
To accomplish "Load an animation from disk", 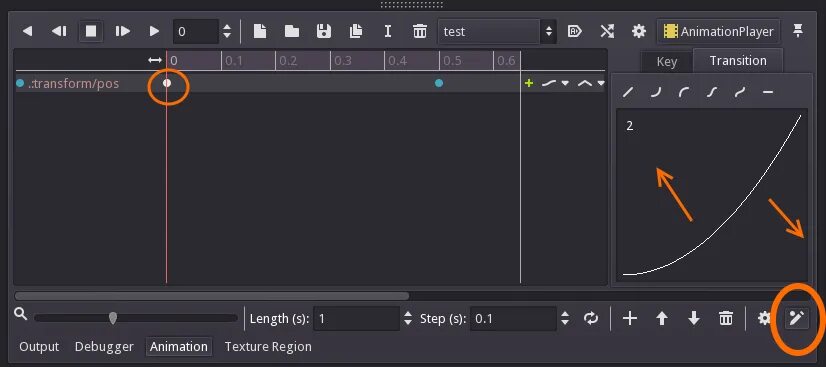I will point(292,32).
